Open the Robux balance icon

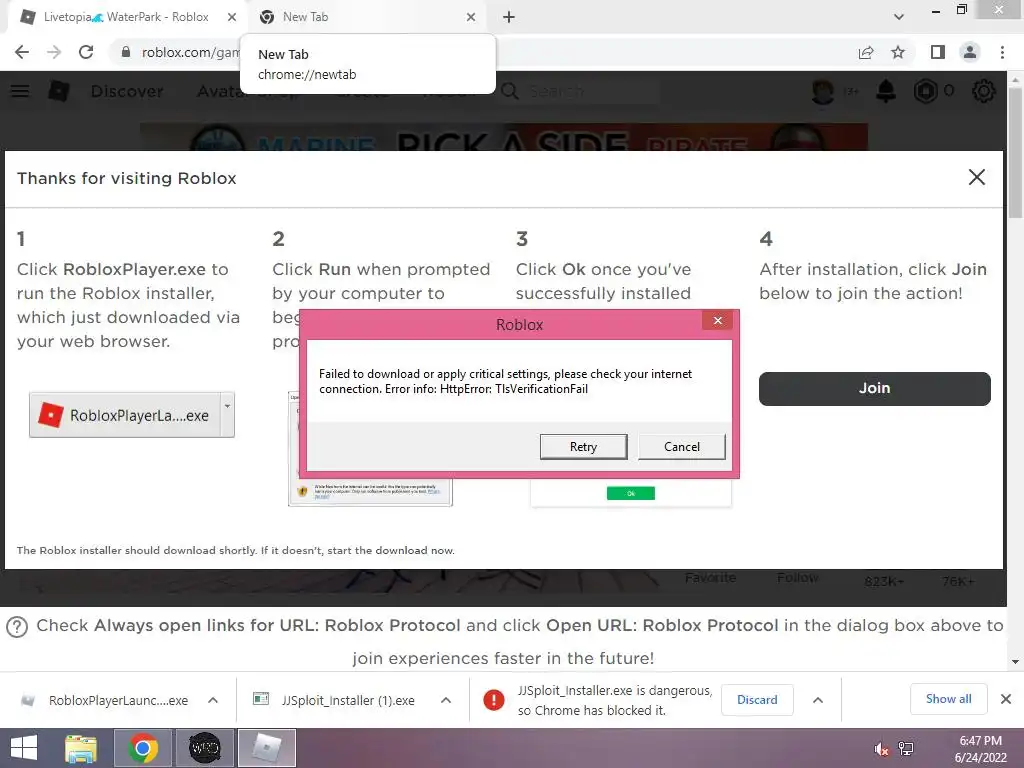tap(925, 91)
